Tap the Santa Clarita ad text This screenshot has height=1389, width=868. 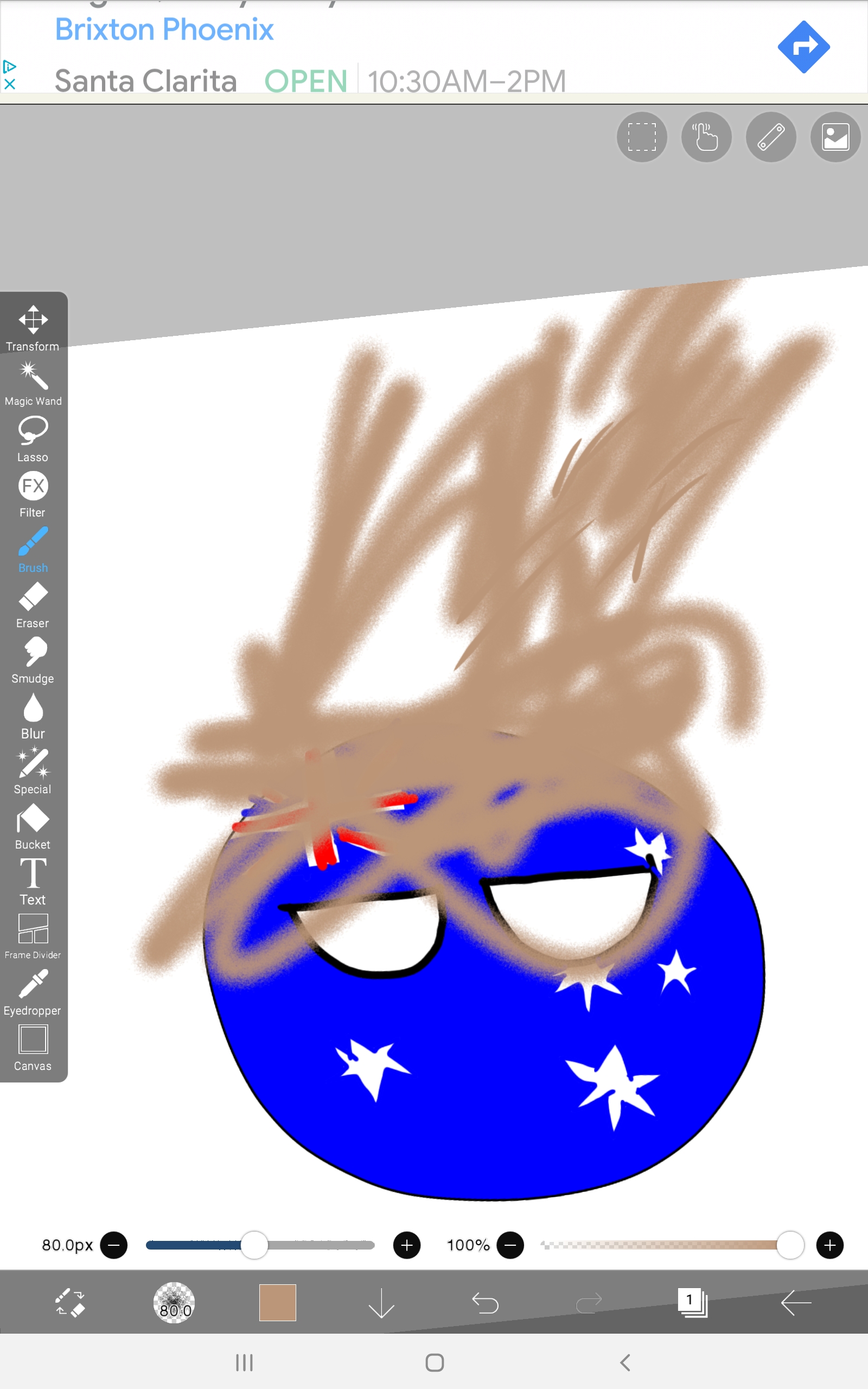point(146,81)
